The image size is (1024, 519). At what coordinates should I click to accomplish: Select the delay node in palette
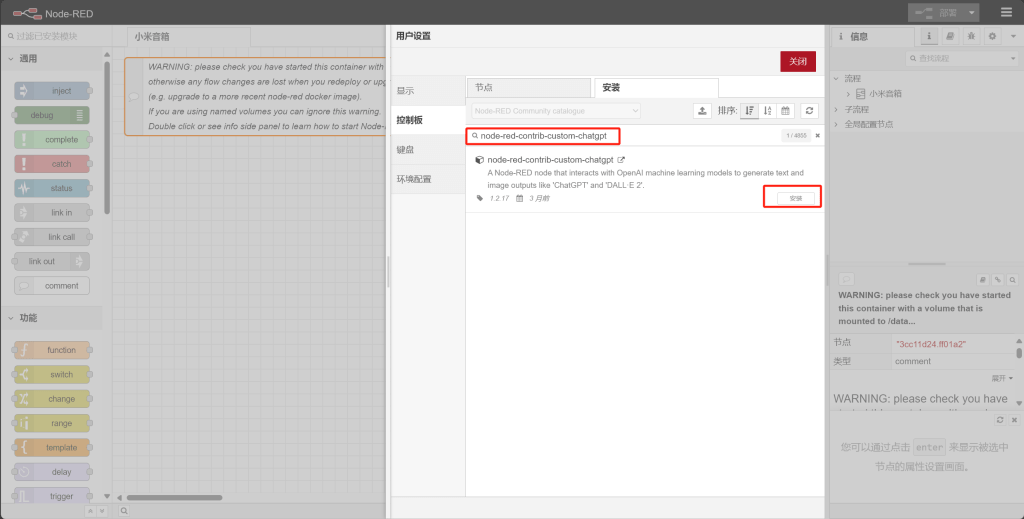(x=52, y=472)
